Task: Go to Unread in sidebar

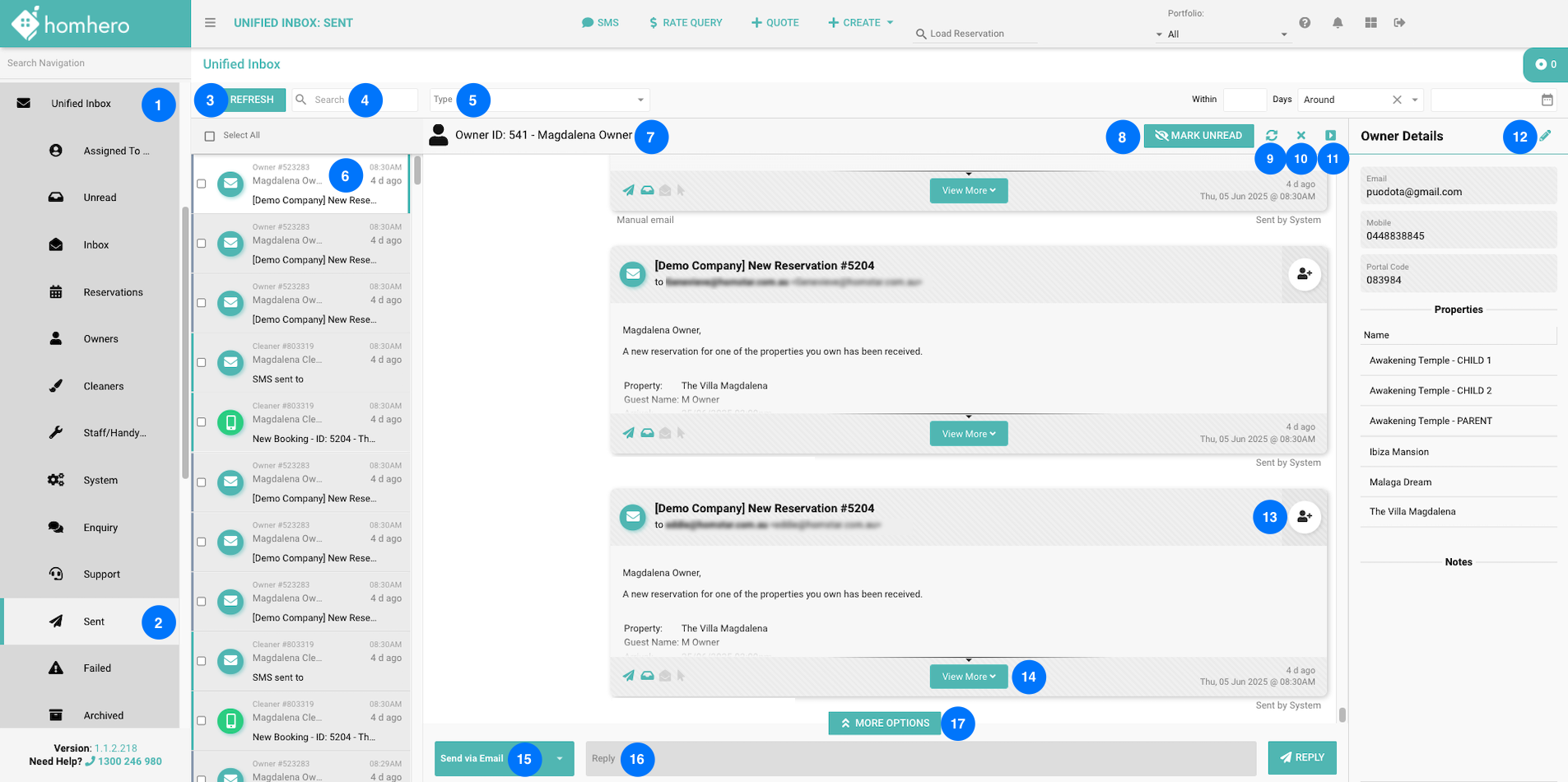Action: pos(99,198)
